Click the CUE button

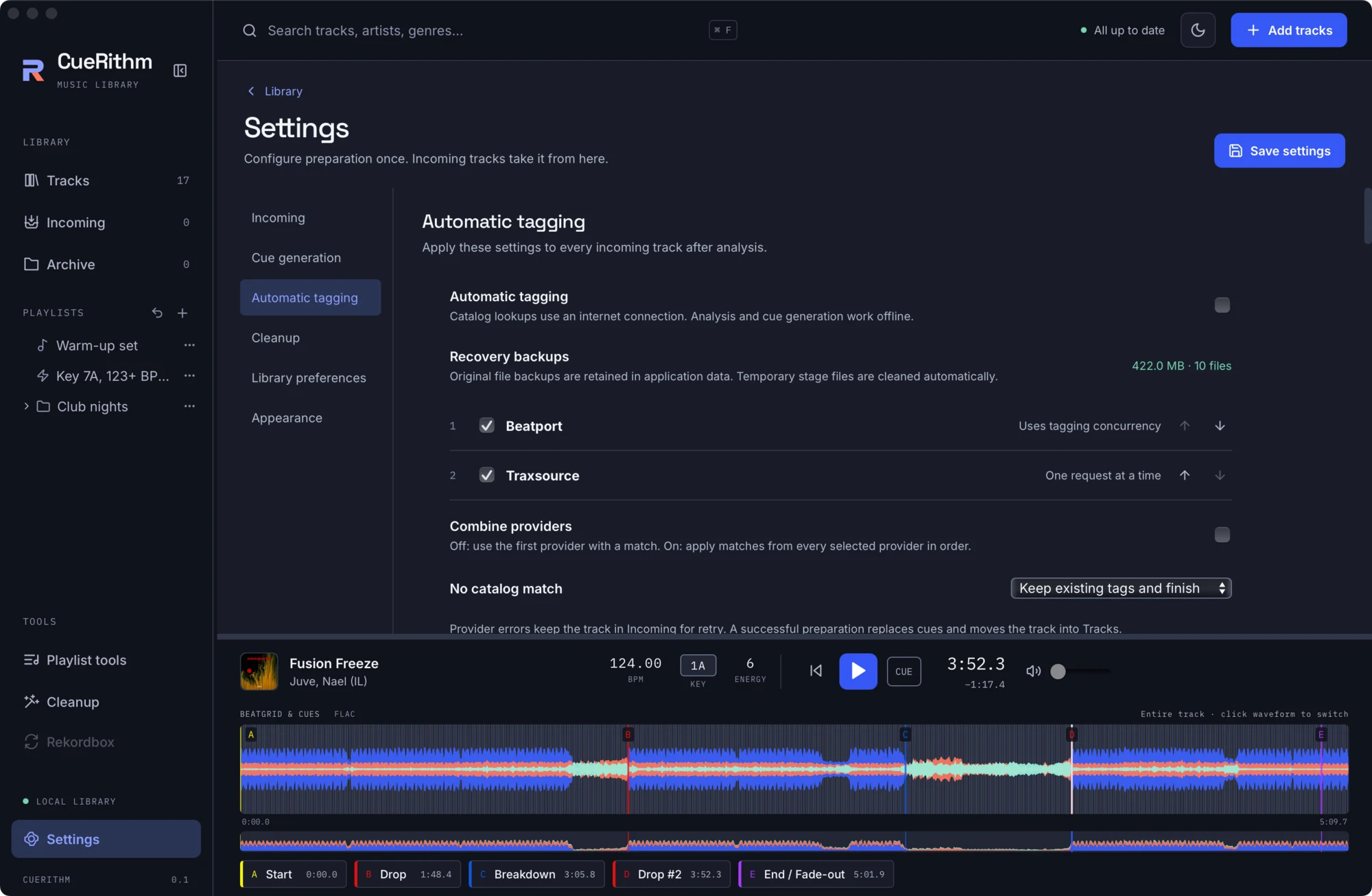[903, 672]
